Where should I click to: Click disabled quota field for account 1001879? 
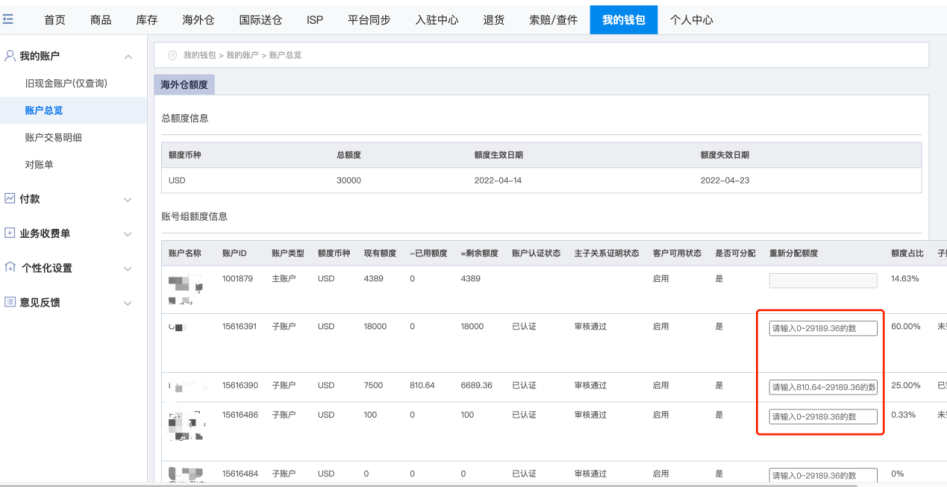pos(823,280)
